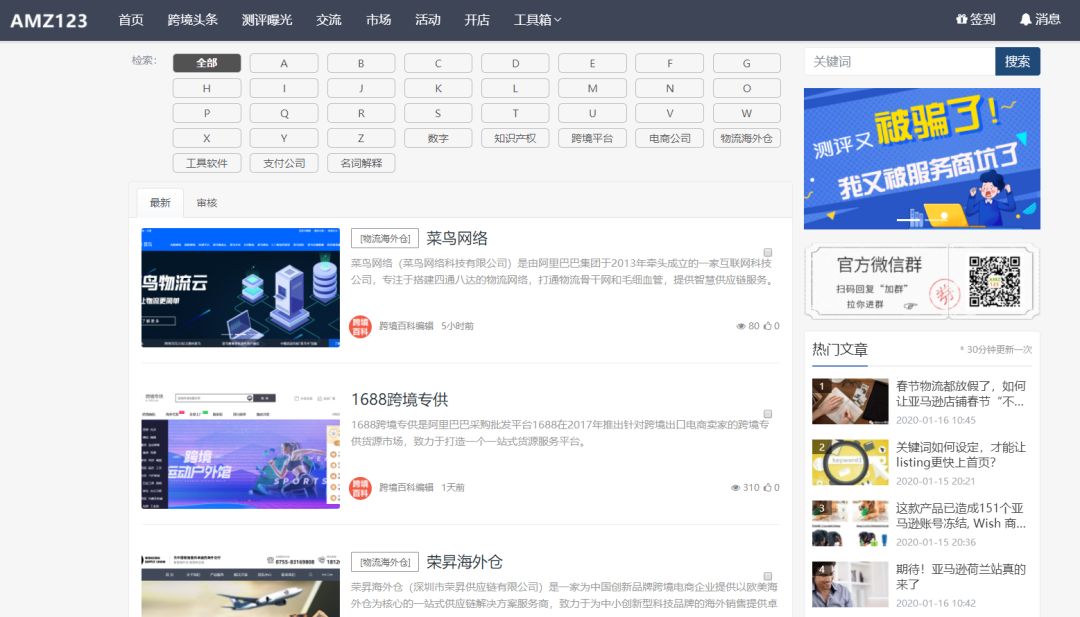Like the 1688跨境专供 entry with thumbs-up

pos(767,487)
